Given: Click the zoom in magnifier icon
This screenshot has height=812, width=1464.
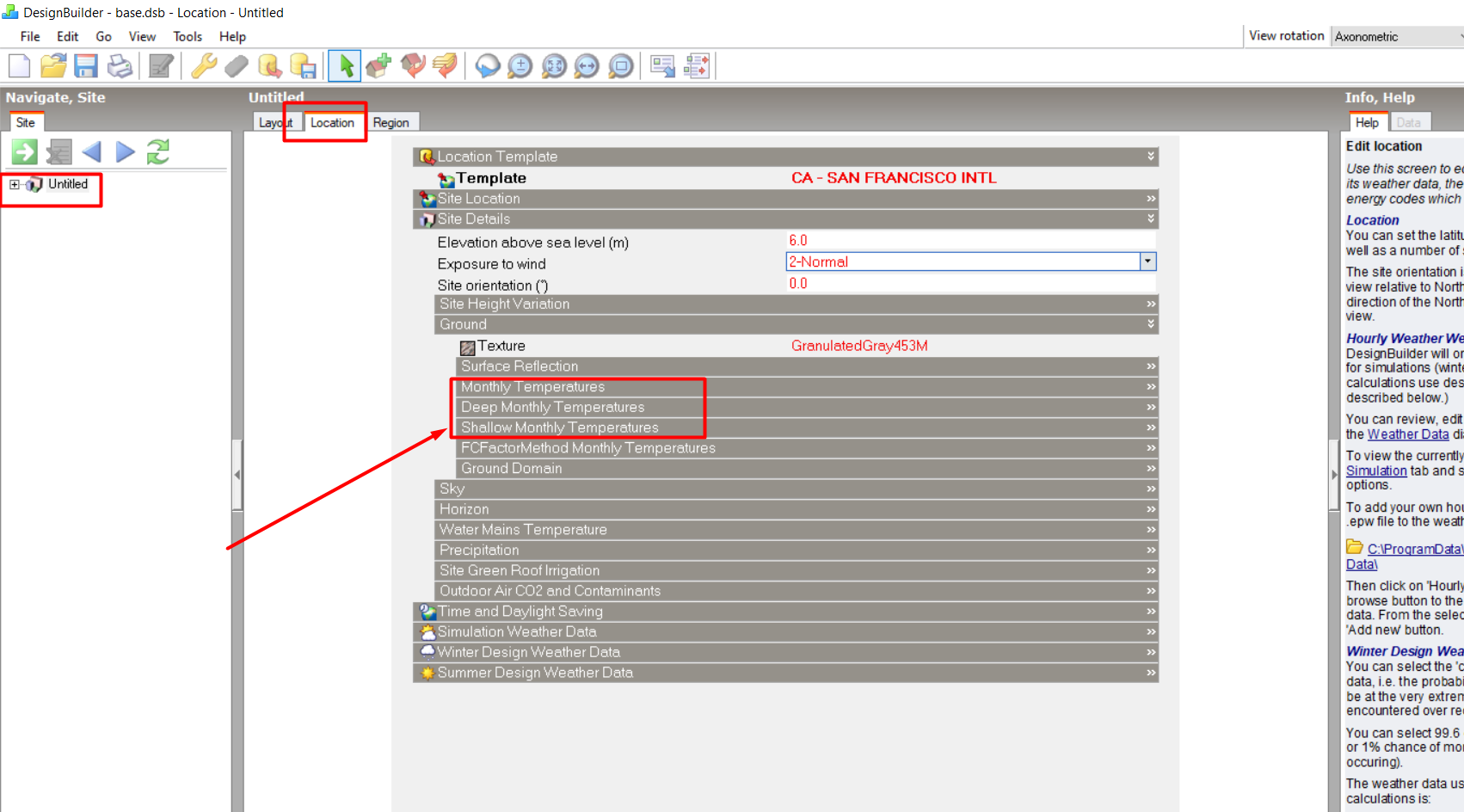Looking at the screenshot, I should point(520,66).
